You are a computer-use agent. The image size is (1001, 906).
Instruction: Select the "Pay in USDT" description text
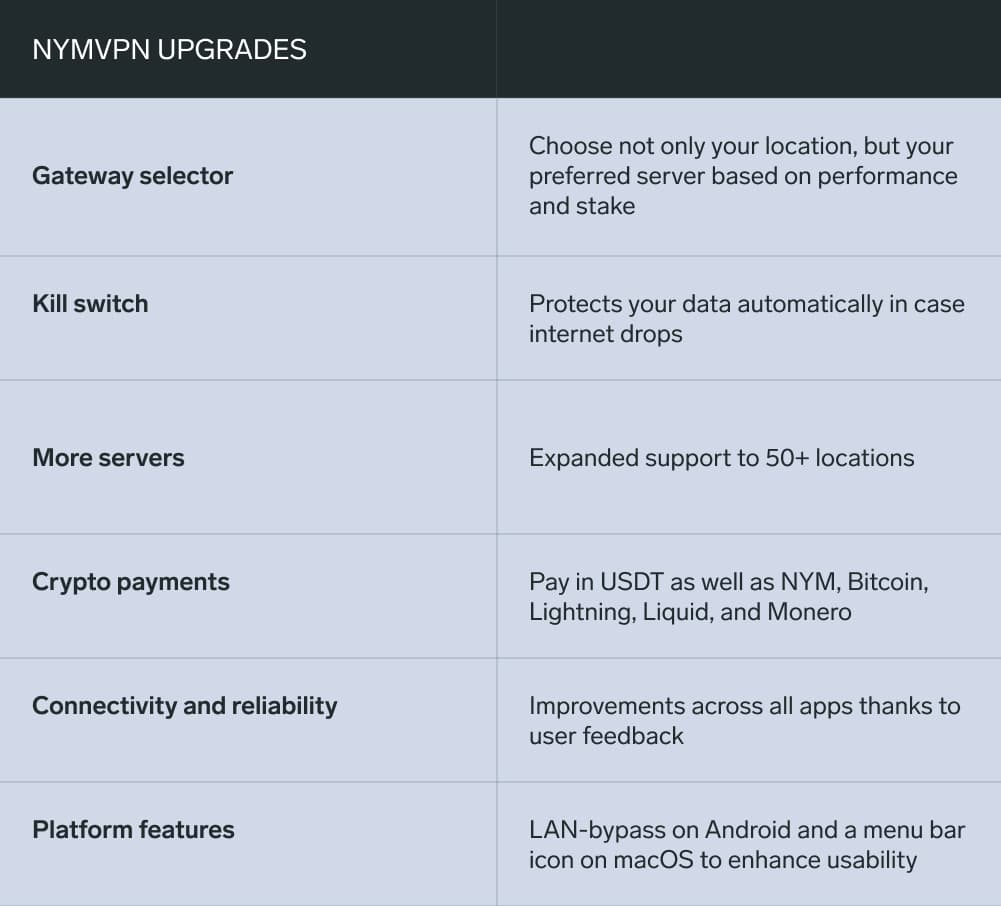point(728,596)
